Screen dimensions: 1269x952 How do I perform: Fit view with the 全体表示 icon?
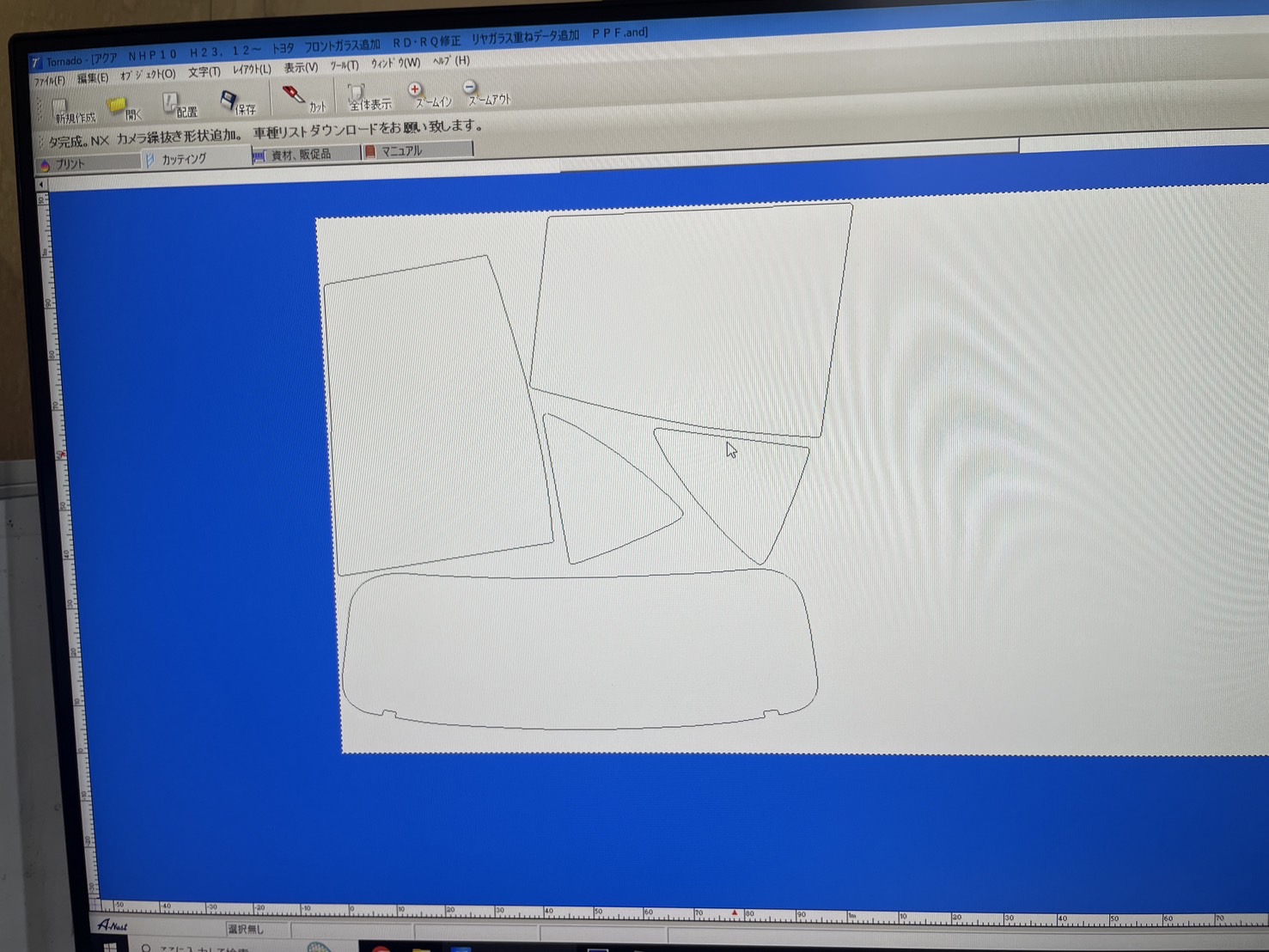tap(368, 97)
